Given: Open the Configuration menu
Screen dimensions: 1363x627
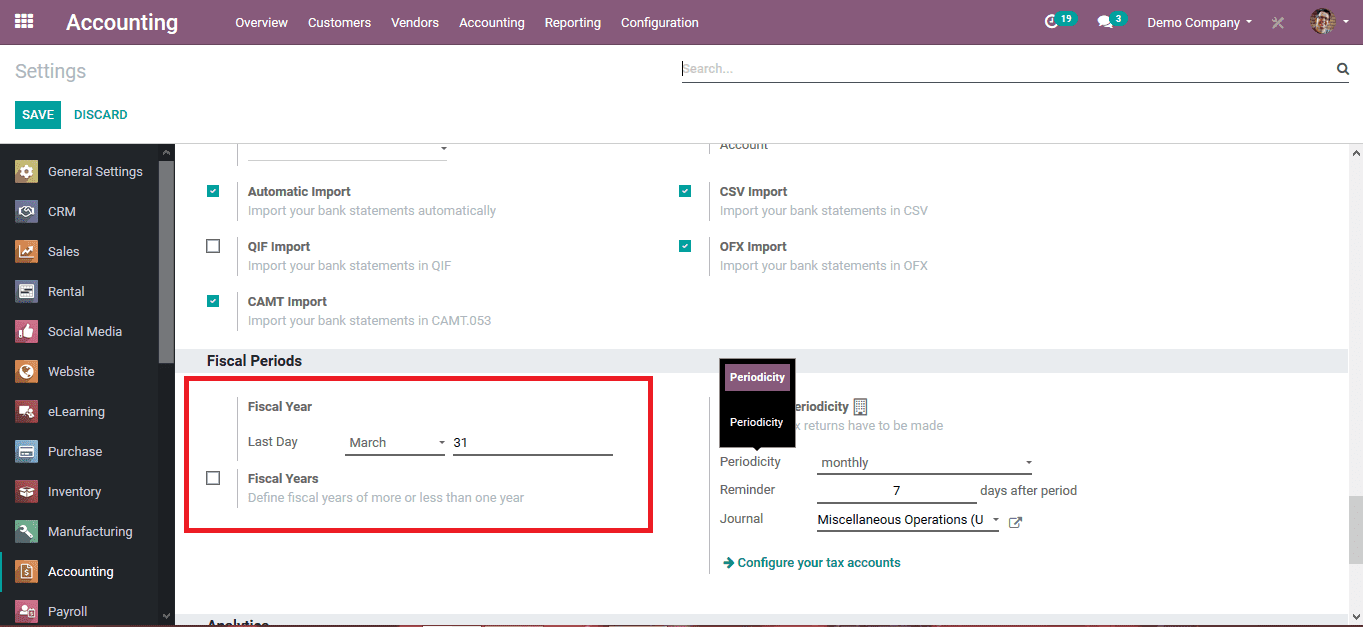Looking at the screenshot, I should pos(660,22).
